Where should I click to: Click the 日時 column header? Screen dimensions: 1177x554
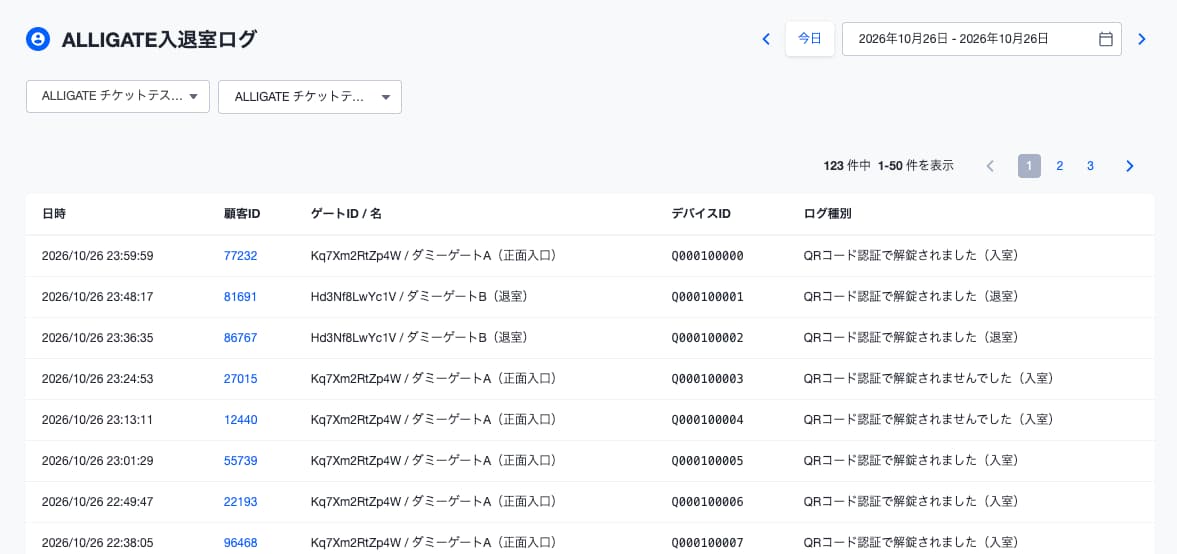click(x=54, y=214)
